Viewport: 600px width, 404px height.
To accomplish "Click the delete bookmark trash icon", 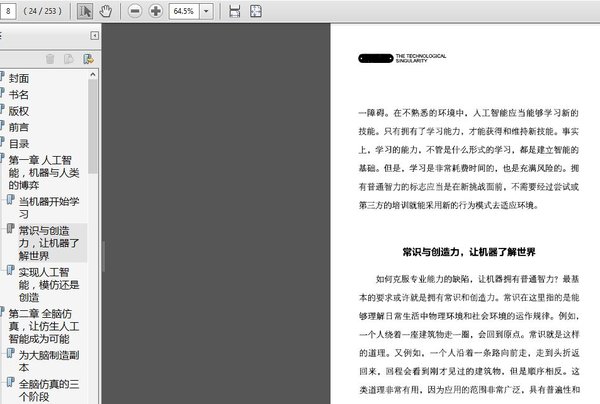I will (x=50, y=59).
